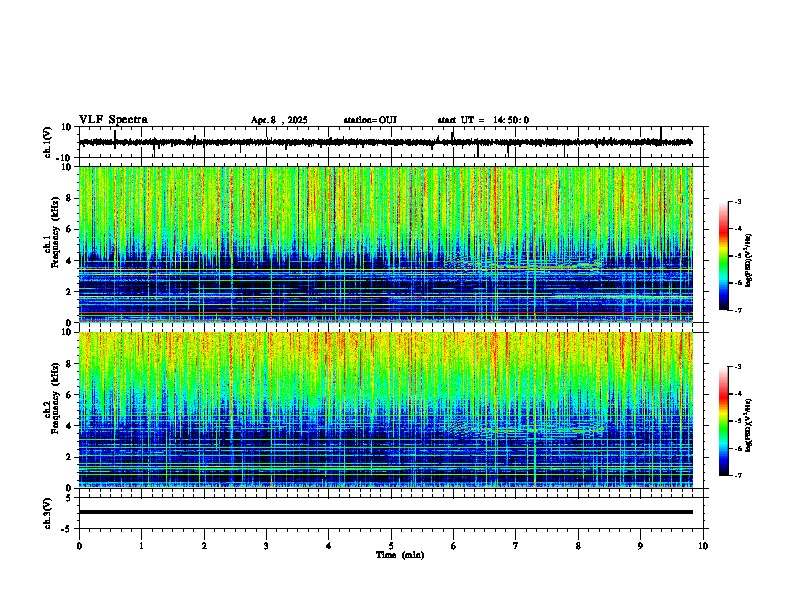
Task: Click time axis tick label '1'
Action: click(x=141, y=546)
